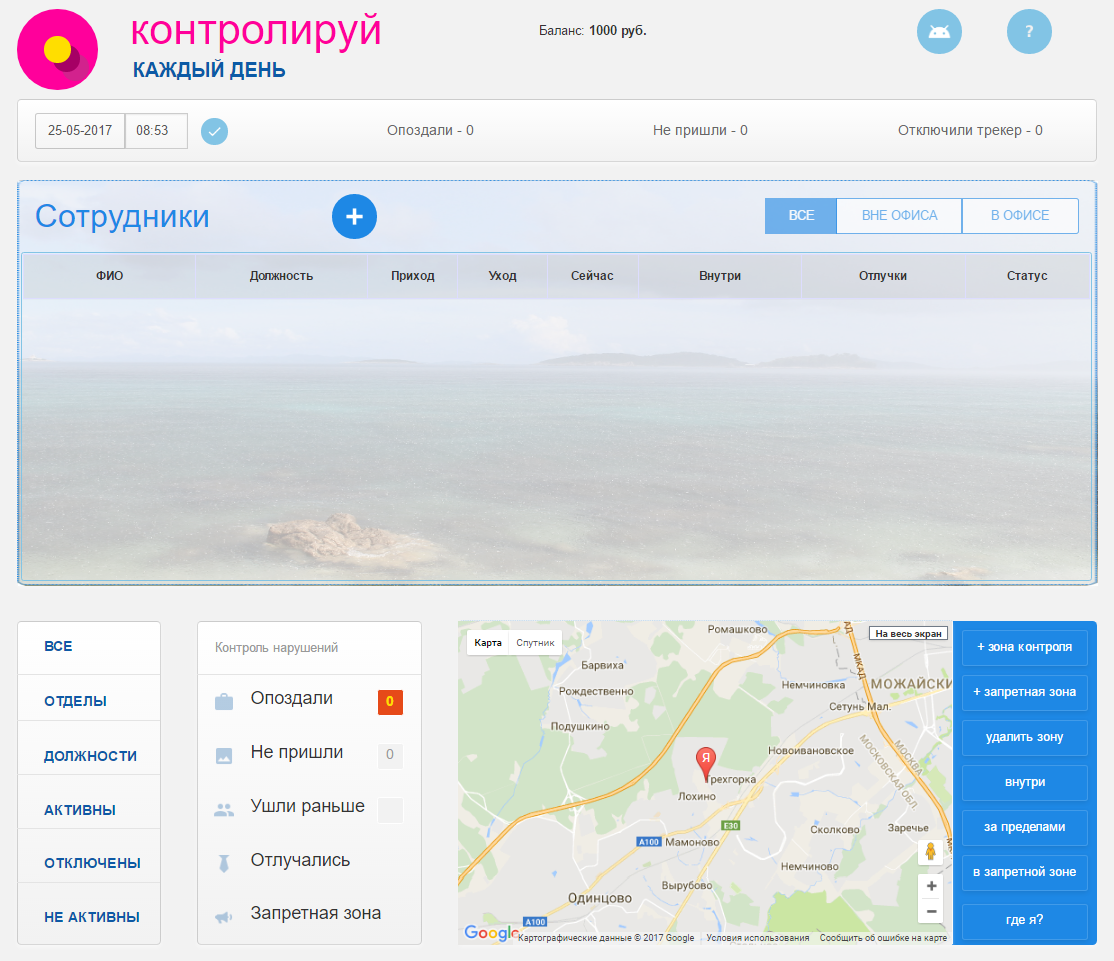Sort table by Сейчас column header
This screenshot has height=961, width=1114.
pos(593,276)
